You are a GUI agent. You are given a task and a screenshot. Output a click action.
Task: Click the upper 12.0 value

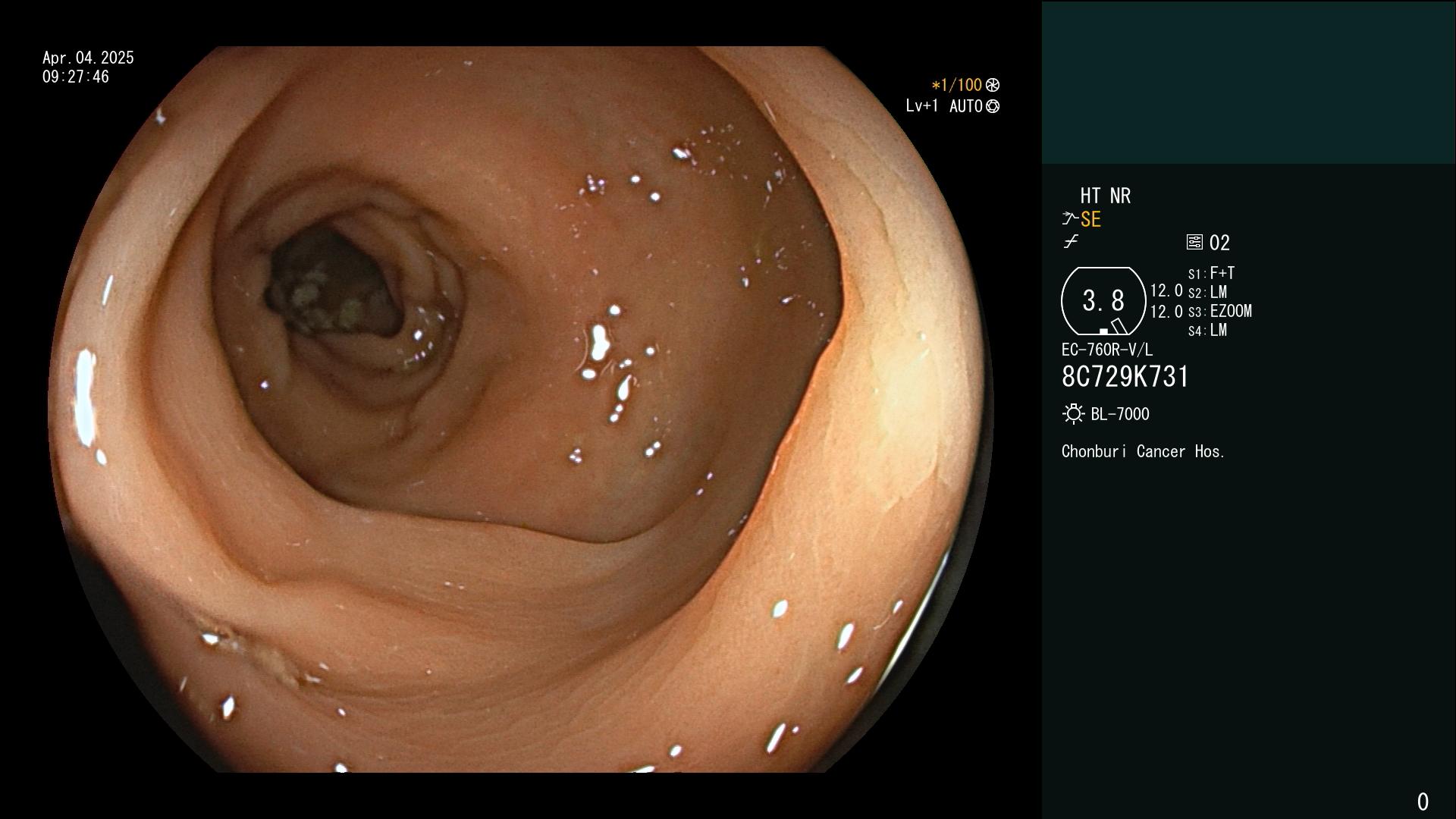(x=1166, y=290)
